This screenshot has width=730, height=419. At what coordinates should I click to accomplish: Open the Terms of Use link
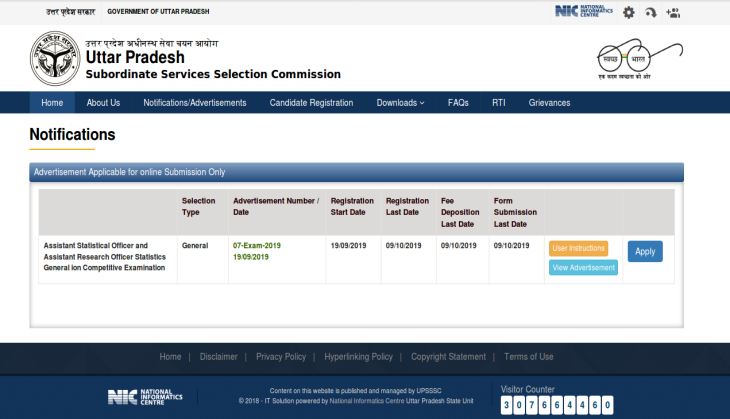coord(528,357)
